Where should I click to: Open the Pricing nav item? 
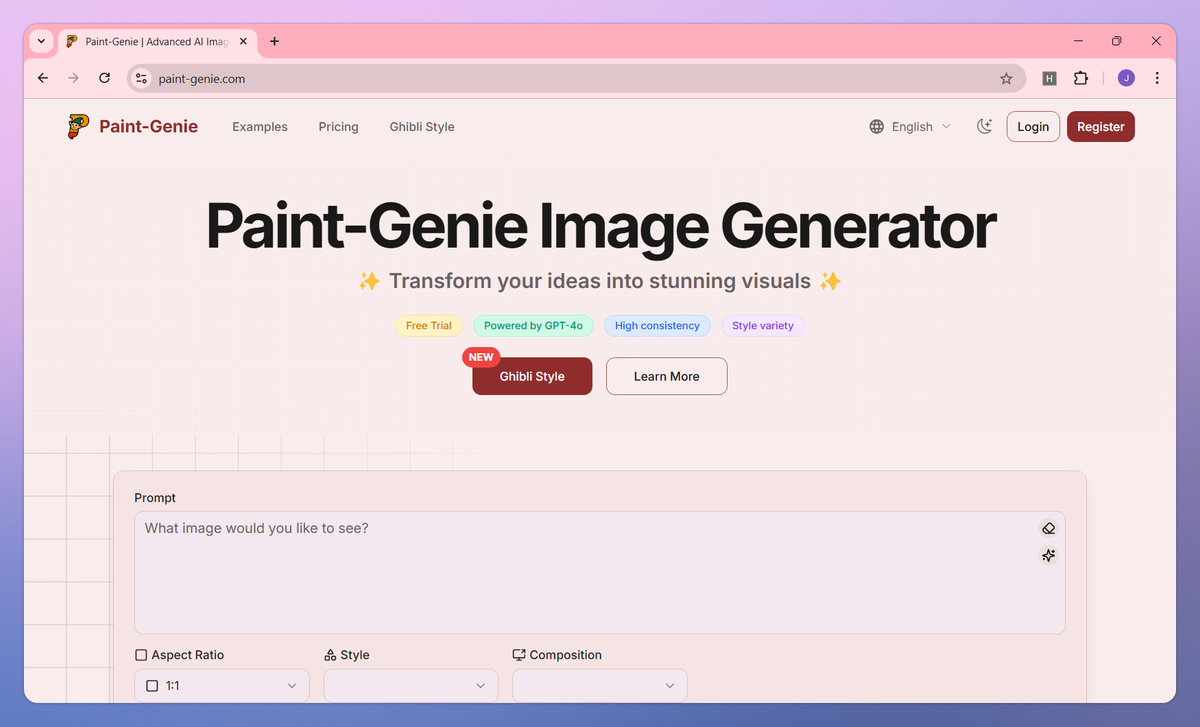pyautogui.click(x=339, y=127)
